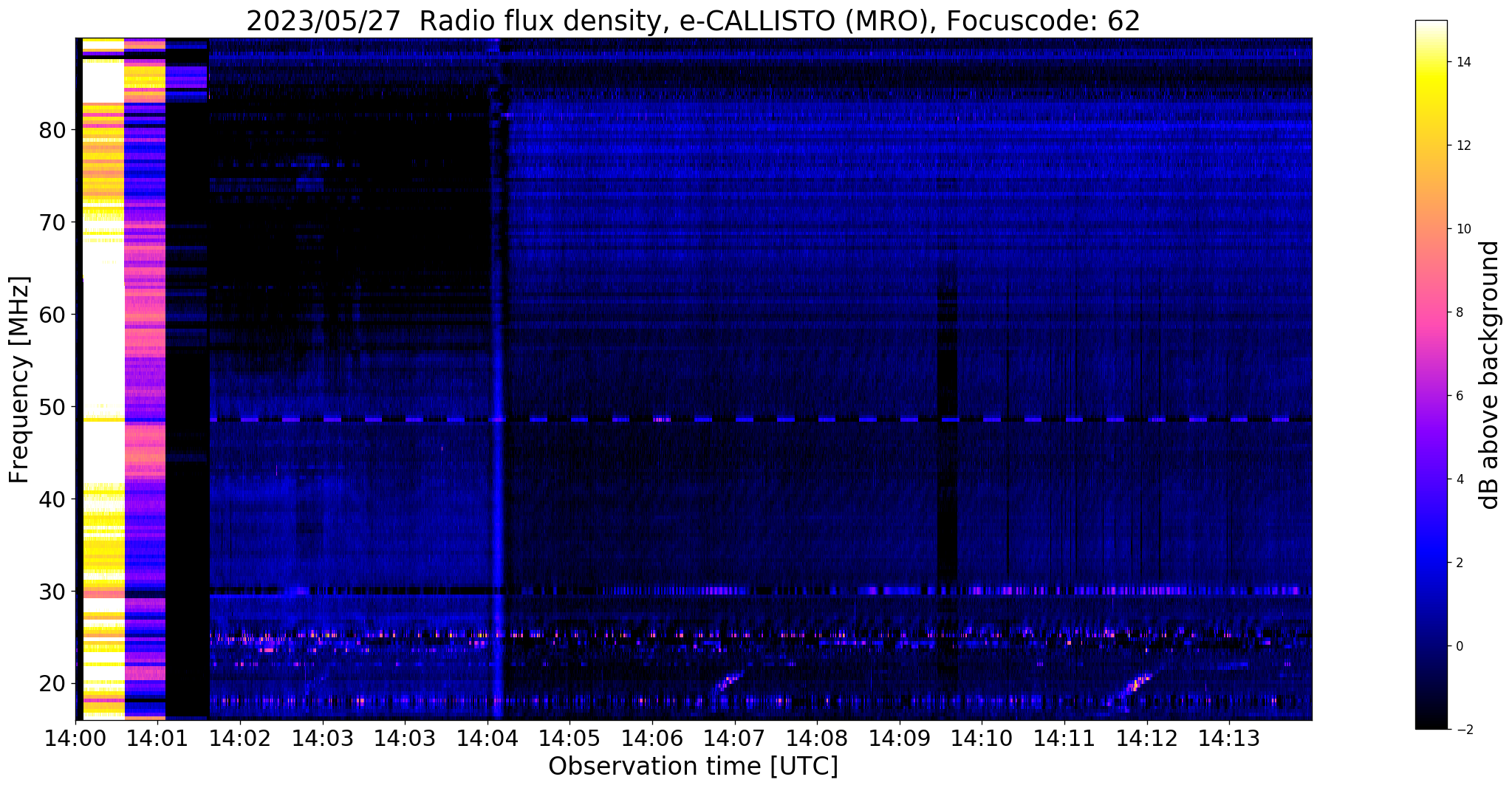
Task: Pick the 80 MHz frequency tick label
Action: pos(52,130)
